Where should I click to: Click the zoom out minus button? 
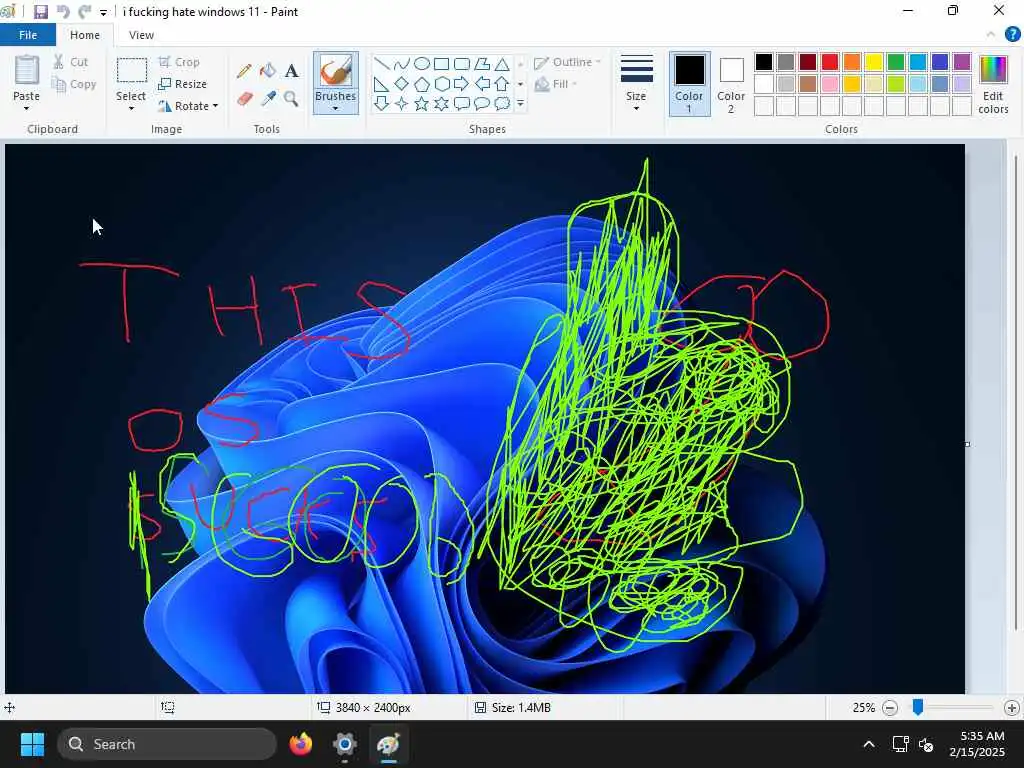889,707
